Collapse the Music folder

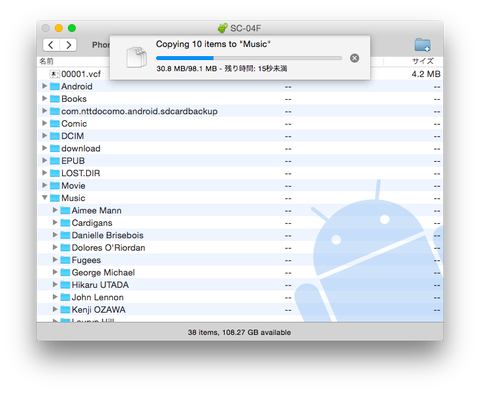(44, 198)
